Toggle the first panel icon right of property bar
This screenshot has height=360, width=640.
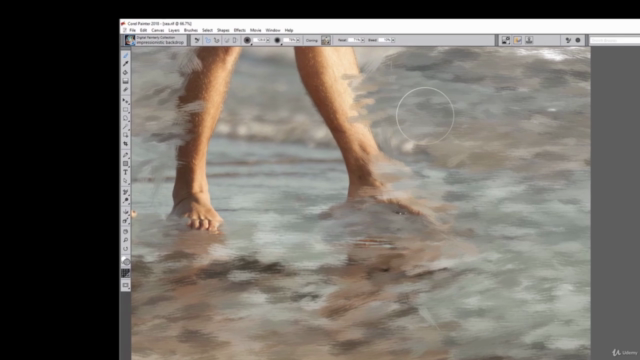click(x=506, y=40)
